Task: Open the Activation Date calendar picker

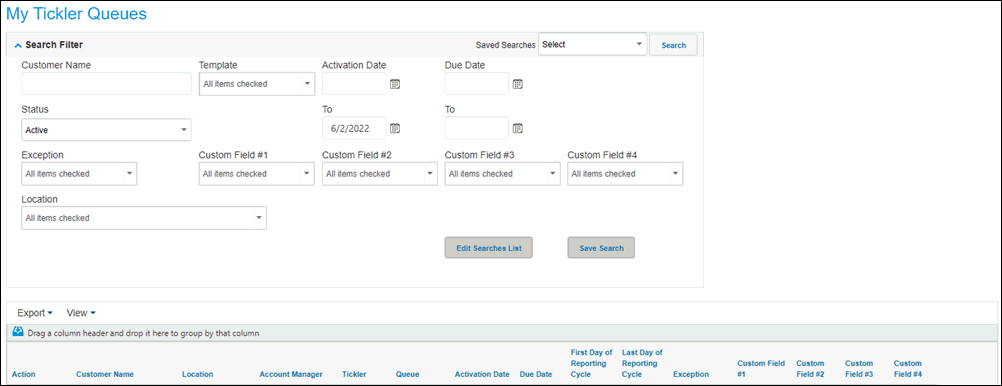Action: point(395,84)
